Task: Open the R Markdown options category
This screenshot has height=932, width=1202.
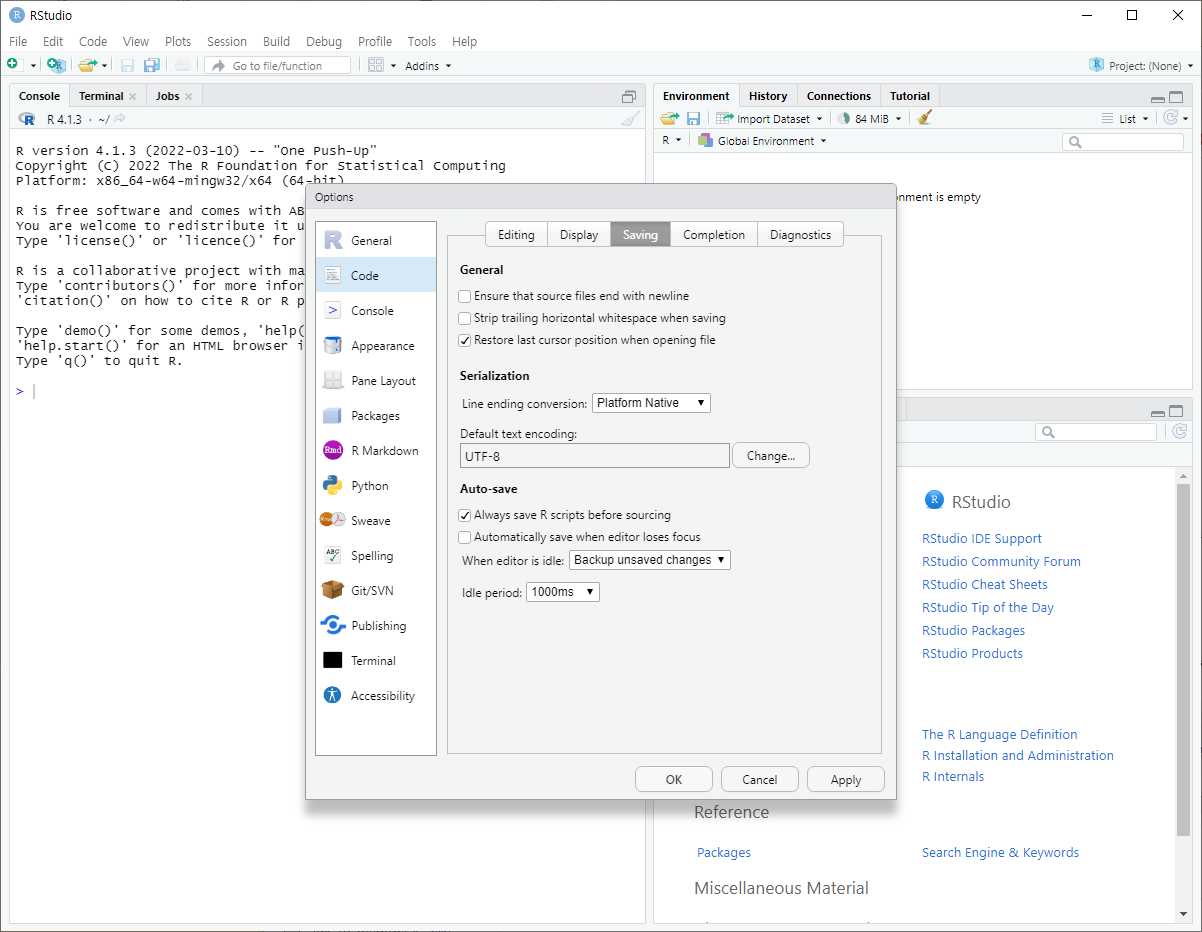Action: click(376, 451)
